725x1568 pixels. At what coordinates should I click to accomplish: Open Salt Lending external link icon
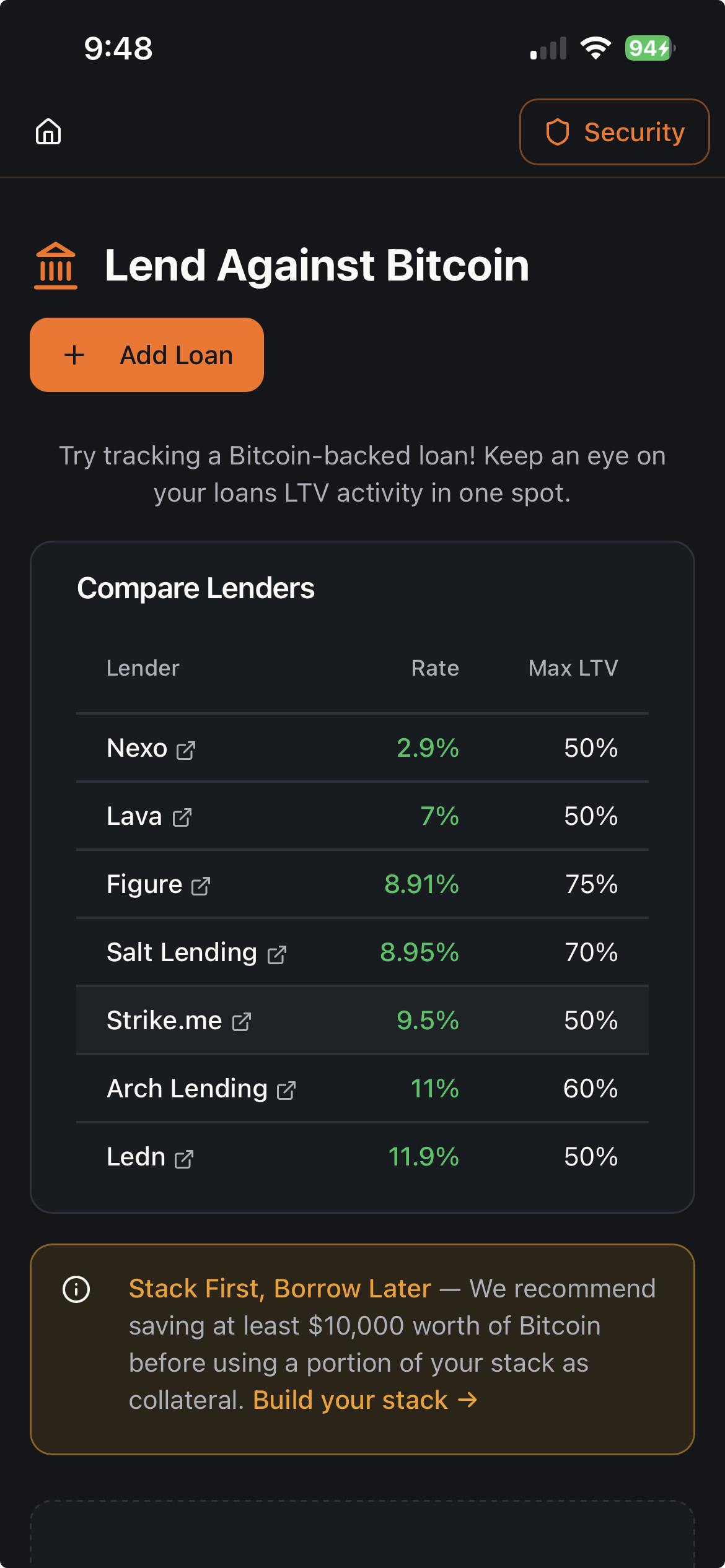277,954
